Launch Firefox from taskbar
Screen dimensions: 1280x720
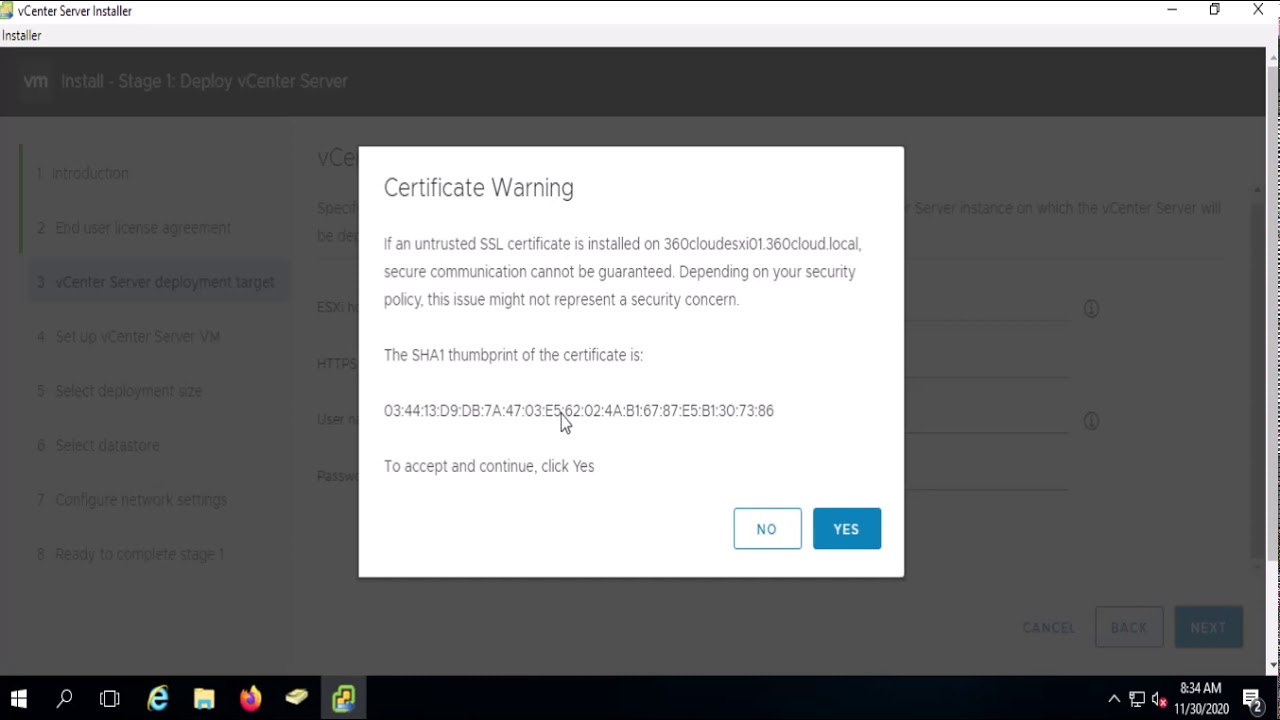[x=250, y=698]
